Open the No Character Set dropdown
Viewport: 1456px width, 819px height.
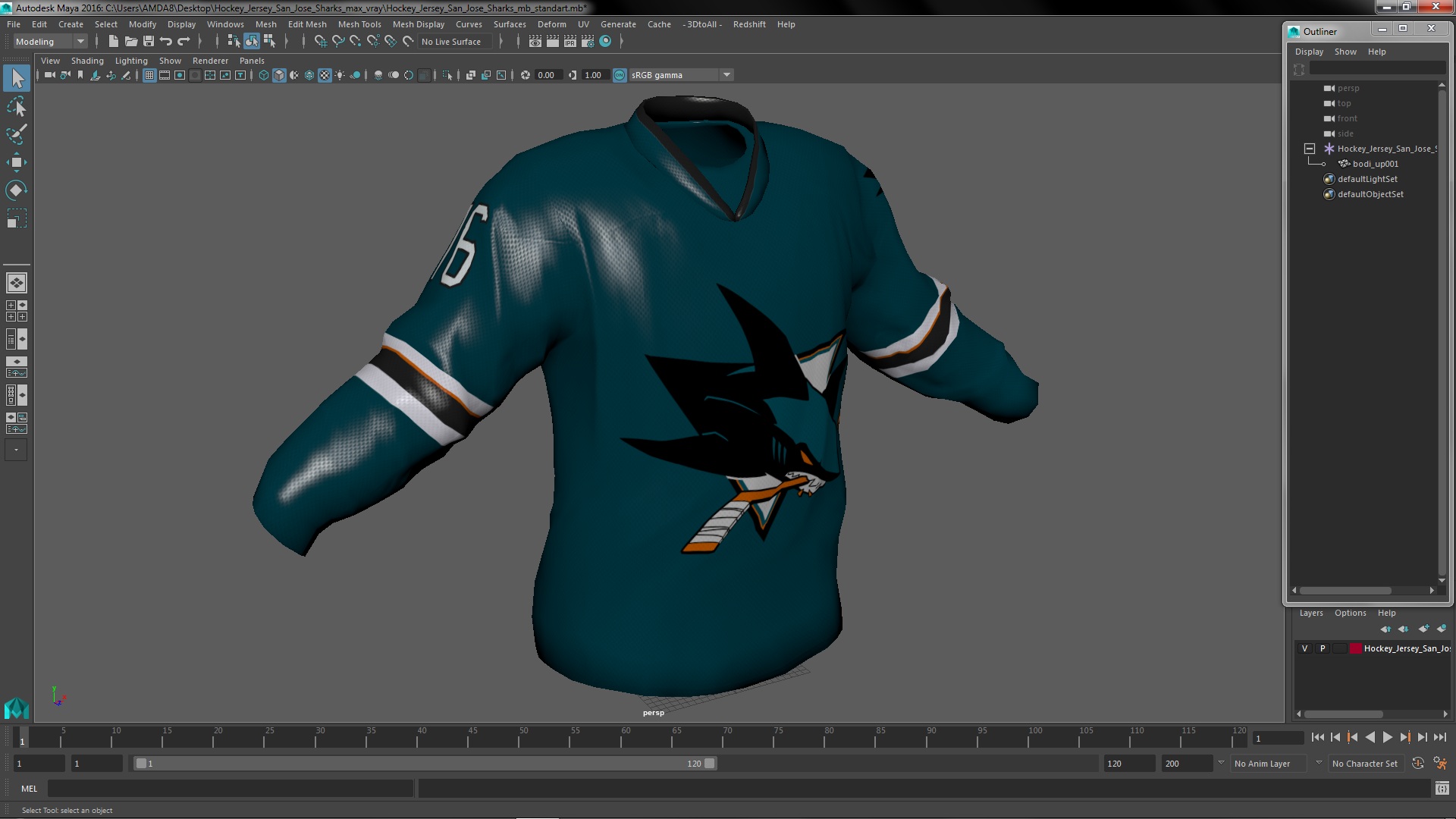(1365, 764)
